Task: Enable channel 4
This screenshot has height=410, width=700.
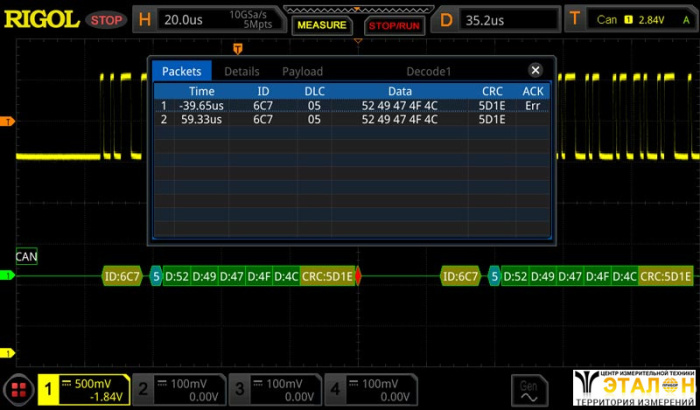Action: 337,389
